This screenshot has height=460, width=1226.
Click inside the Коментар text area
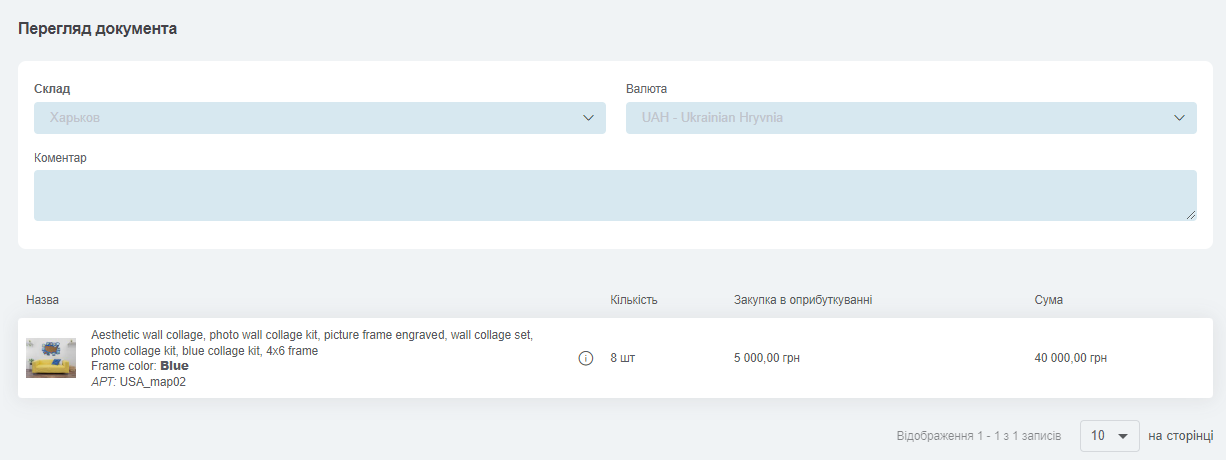(615, 195)
